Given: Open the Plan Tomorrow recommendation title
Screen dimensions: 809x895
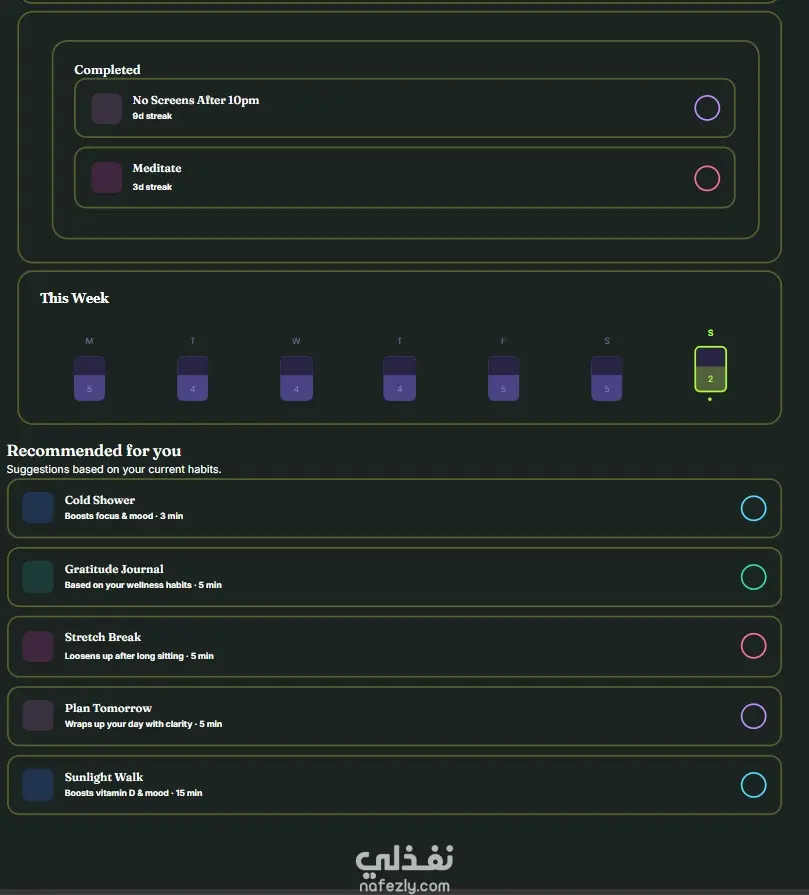Looking at the screenshot, I should [108, 708].
